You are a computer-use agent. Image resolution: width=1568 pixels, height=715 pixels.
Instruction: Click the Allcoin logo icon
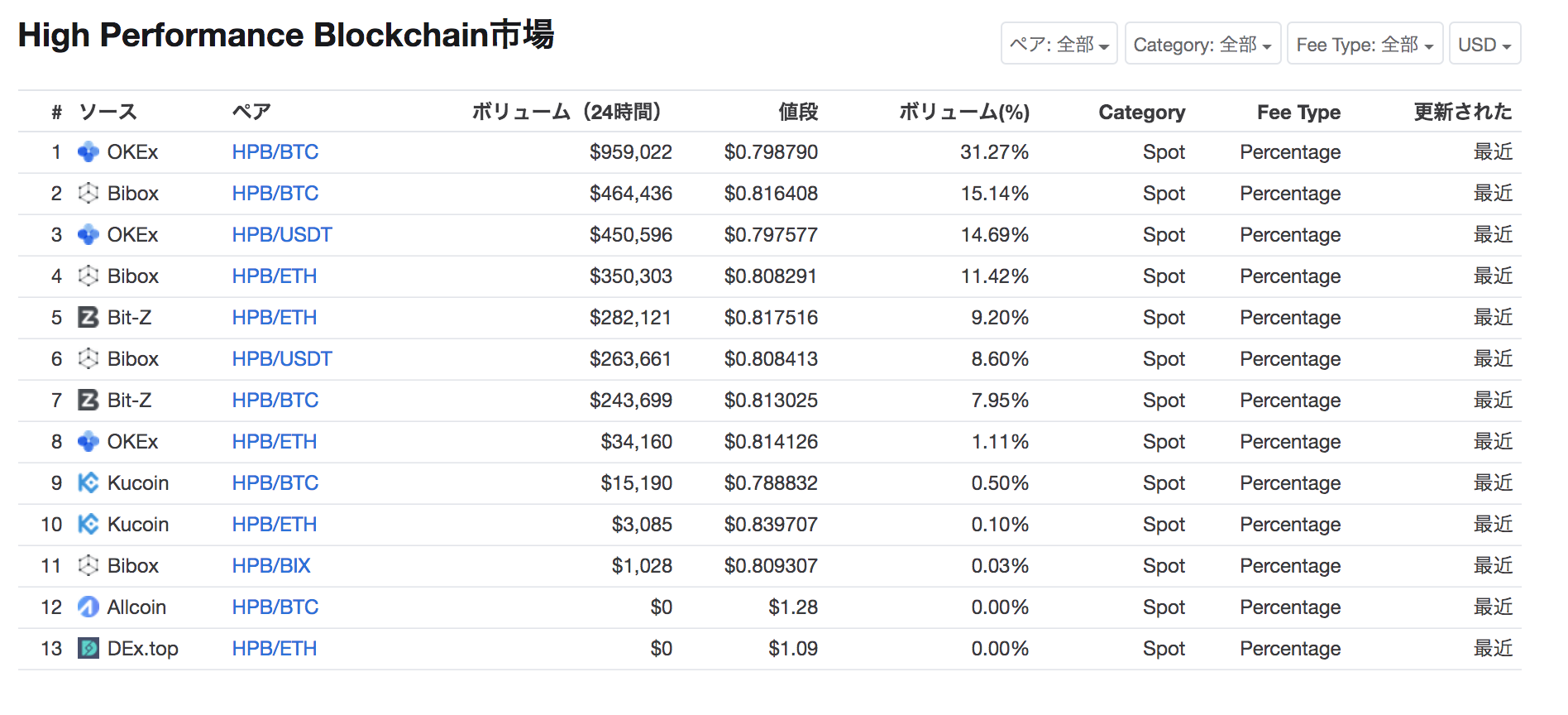click(x=88, y=607)
